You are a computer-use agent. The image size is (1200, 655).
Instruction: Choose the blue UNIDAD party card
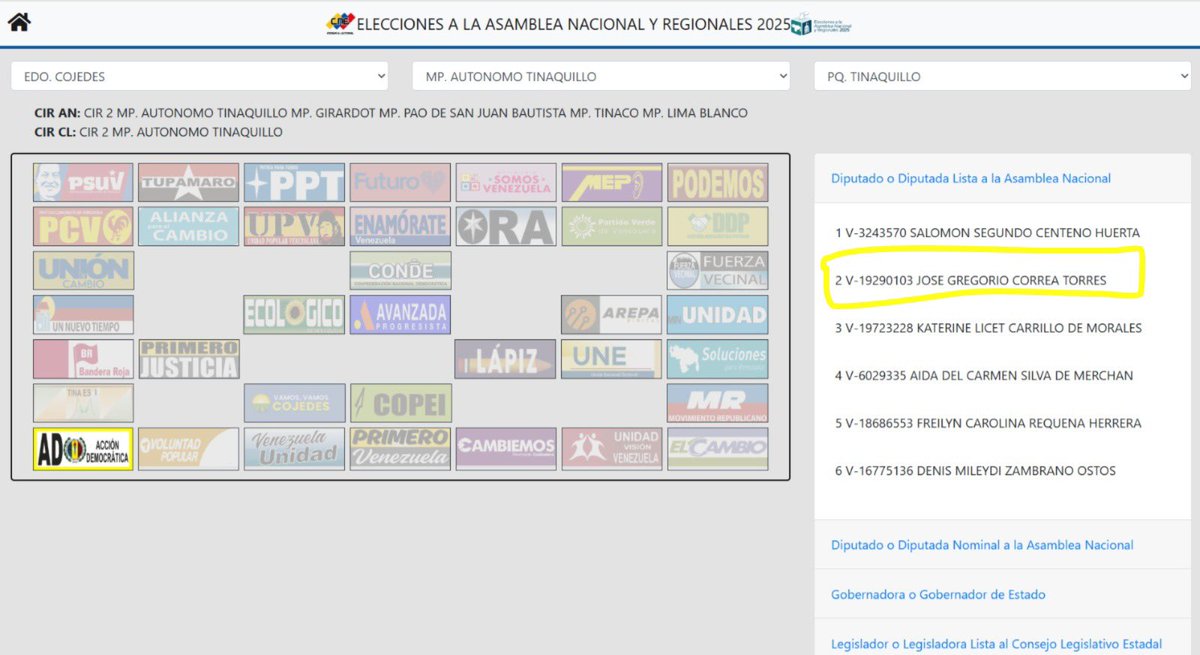(718, 315)
